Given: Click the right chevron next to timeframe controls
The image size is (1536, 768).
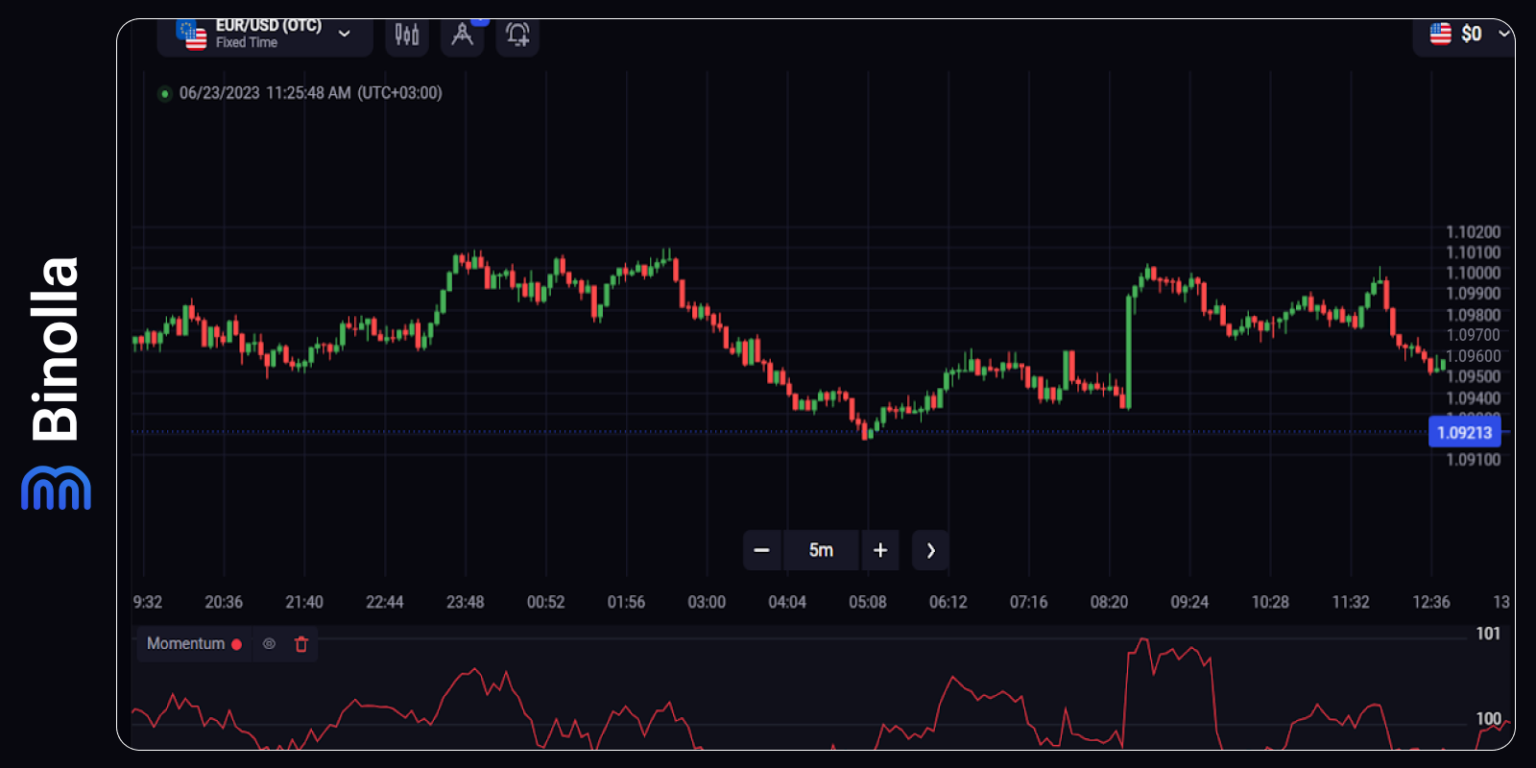Looking at the screenshot, I should pyautogui.click(x=930, y=550).
